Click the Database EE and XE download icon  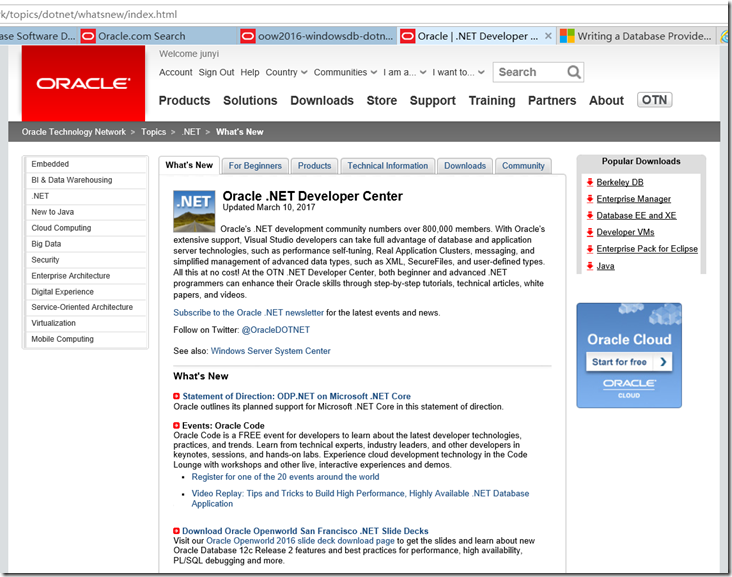(x=590, y=216)
